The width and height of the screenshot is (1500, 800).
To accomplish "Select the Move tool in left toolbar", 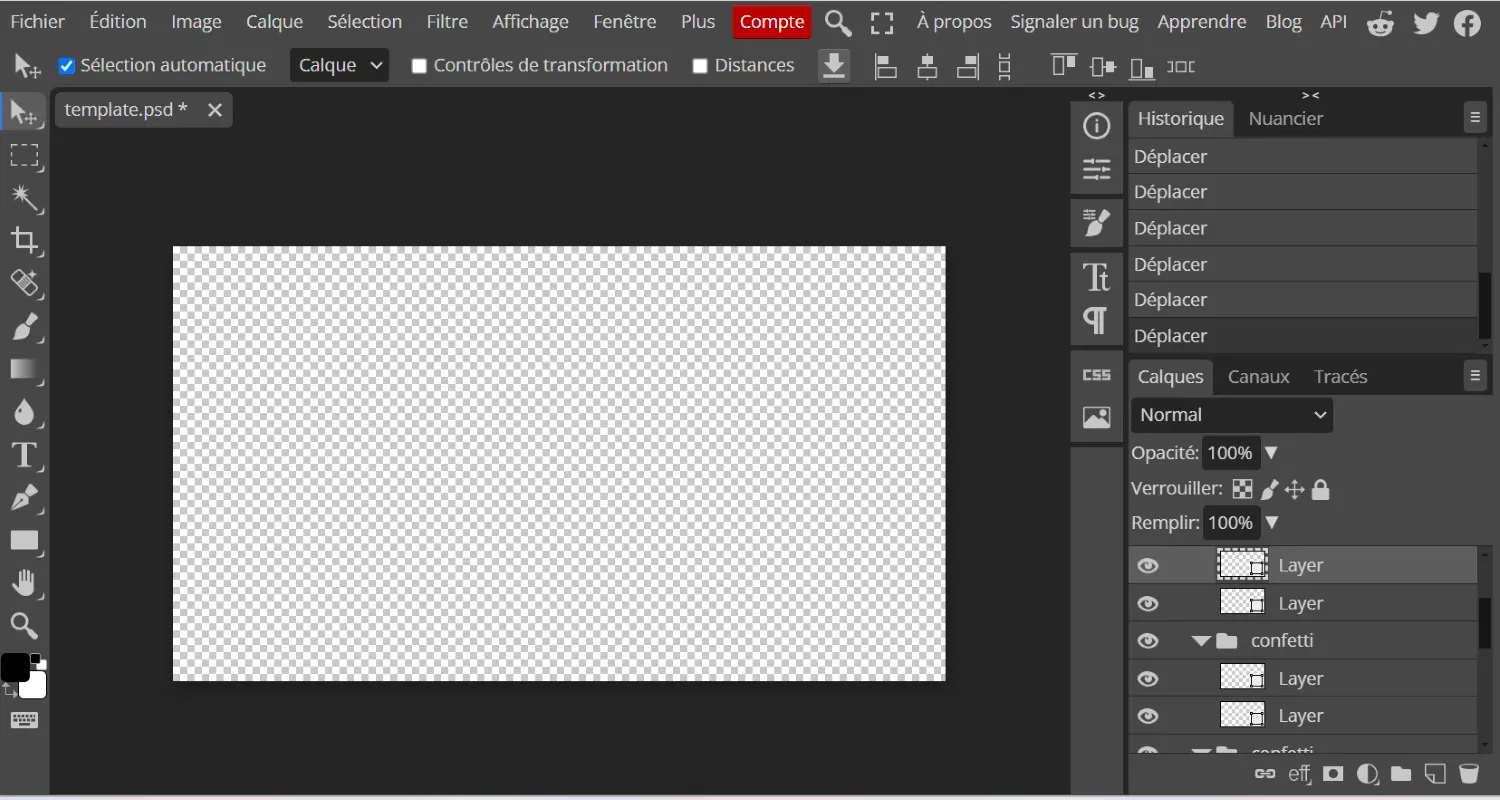I will [24, 113].
